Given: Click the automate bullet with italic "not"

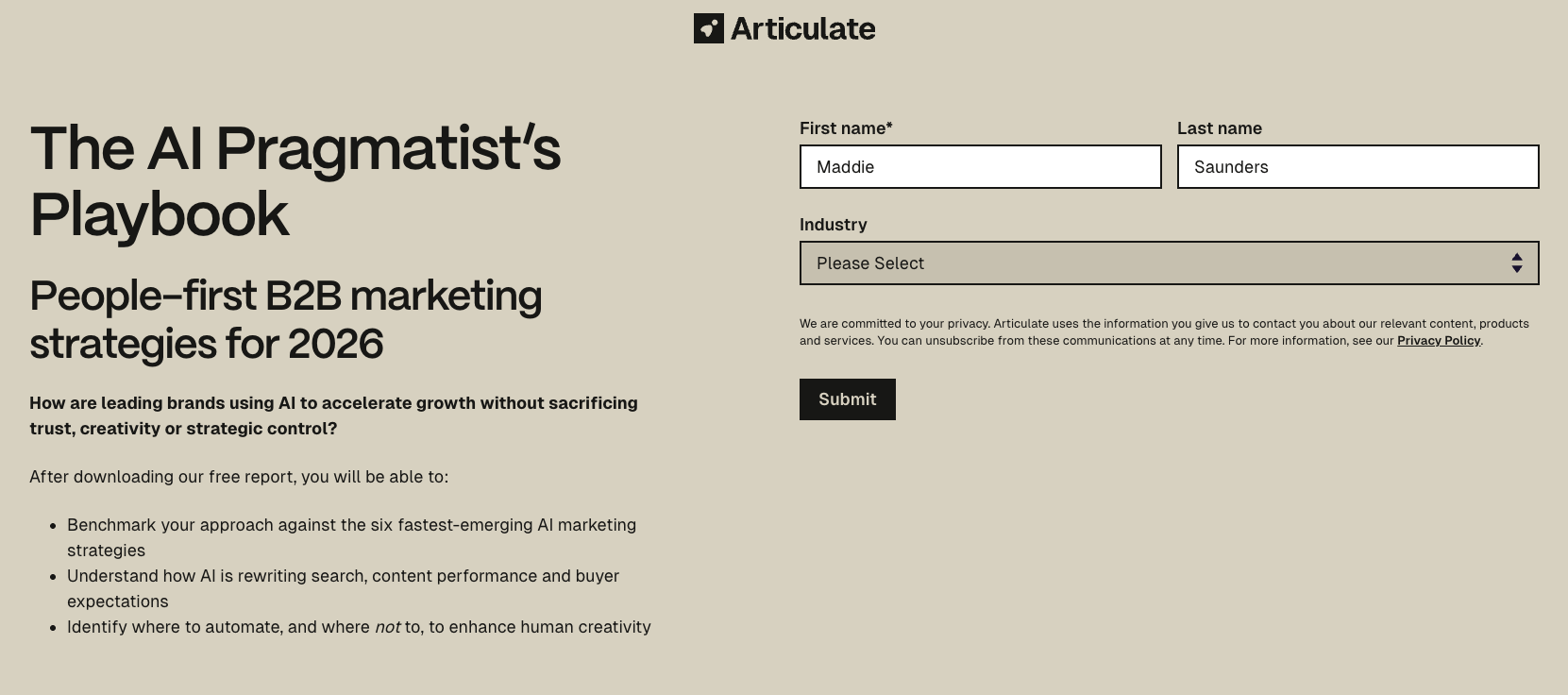Looking at the screenshot, I should 359,626.
